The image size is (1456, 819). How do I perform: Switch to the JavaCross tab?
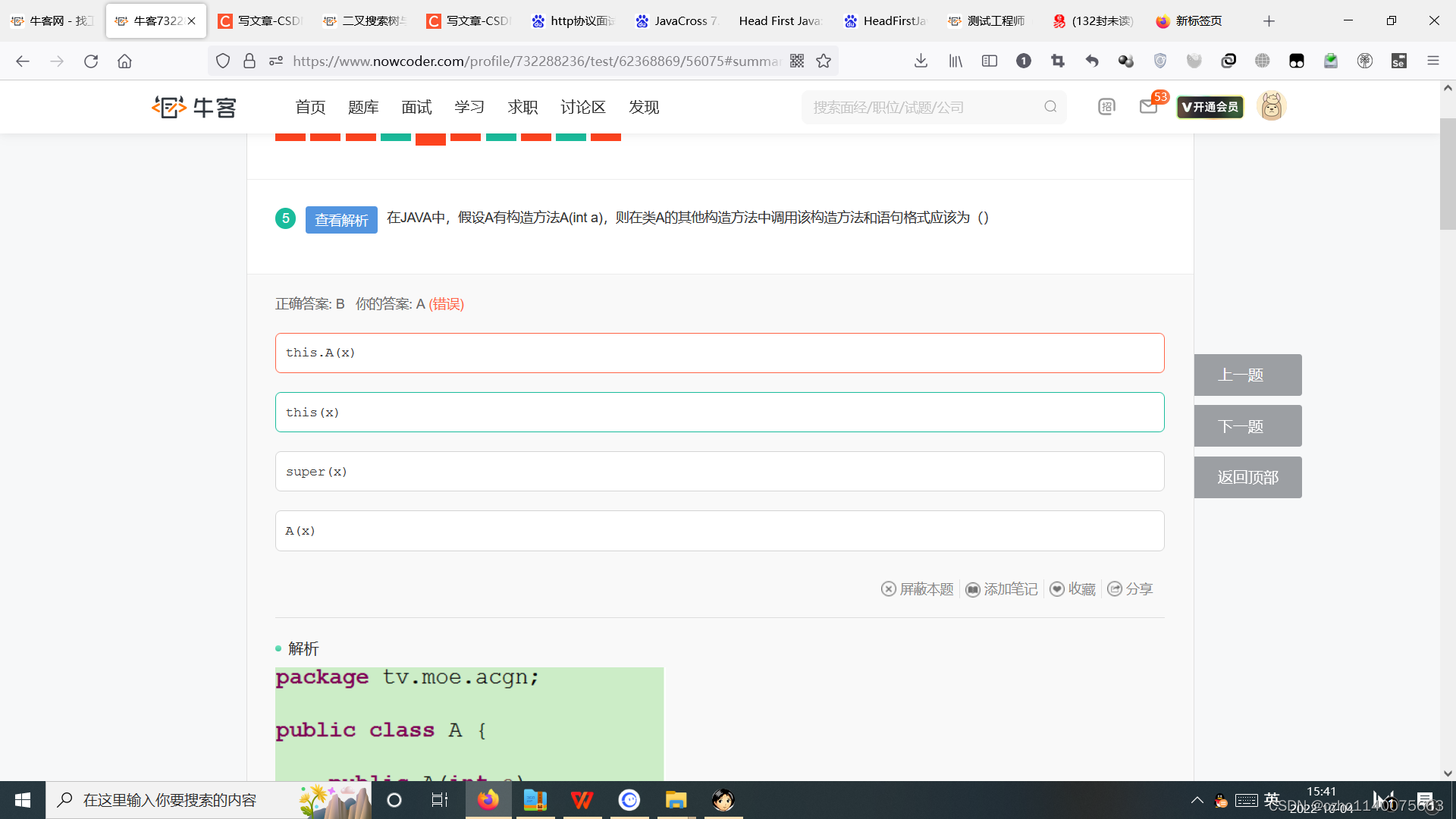pyautogui.click(x=677, y=21)
